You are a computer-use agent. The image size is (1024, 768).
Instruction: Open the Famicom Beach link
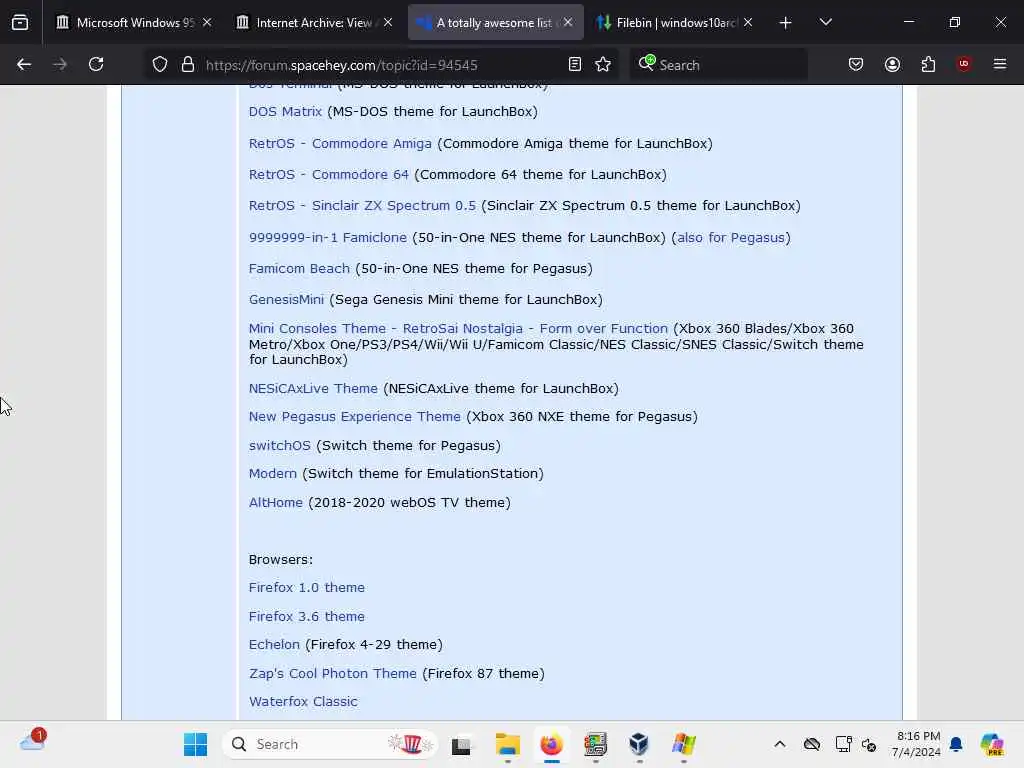coord(299,268)
